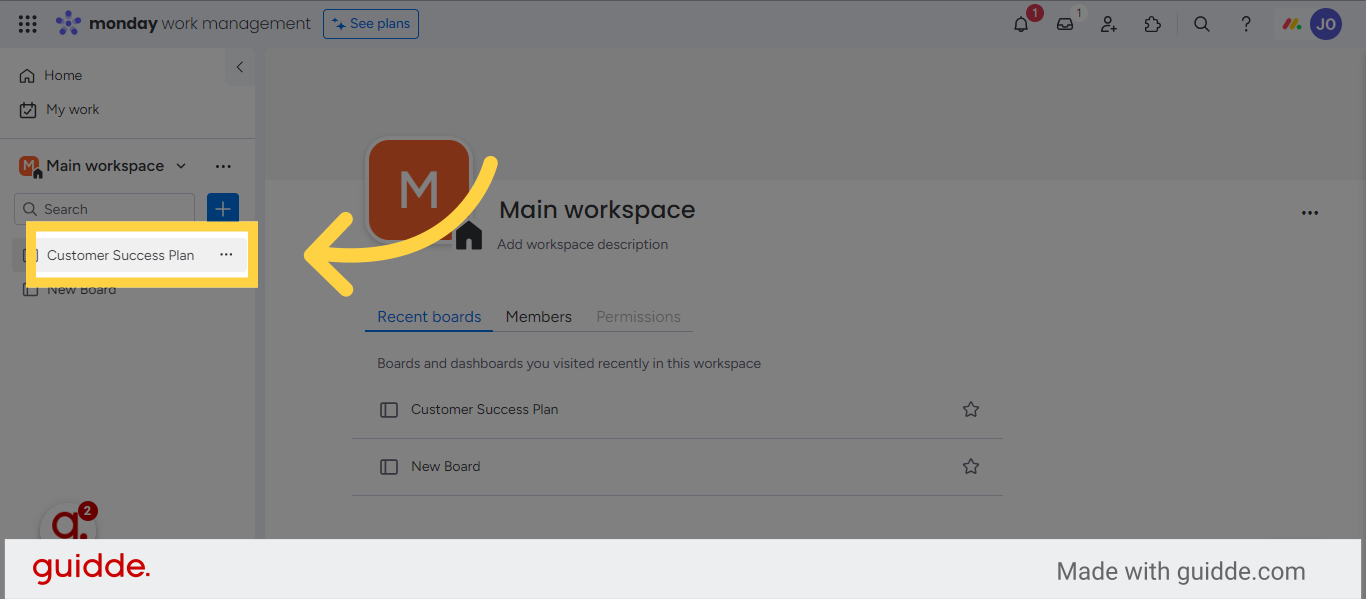Click the waffle menu top left
Screen dimensions: 1366x599
pos(27,24)
